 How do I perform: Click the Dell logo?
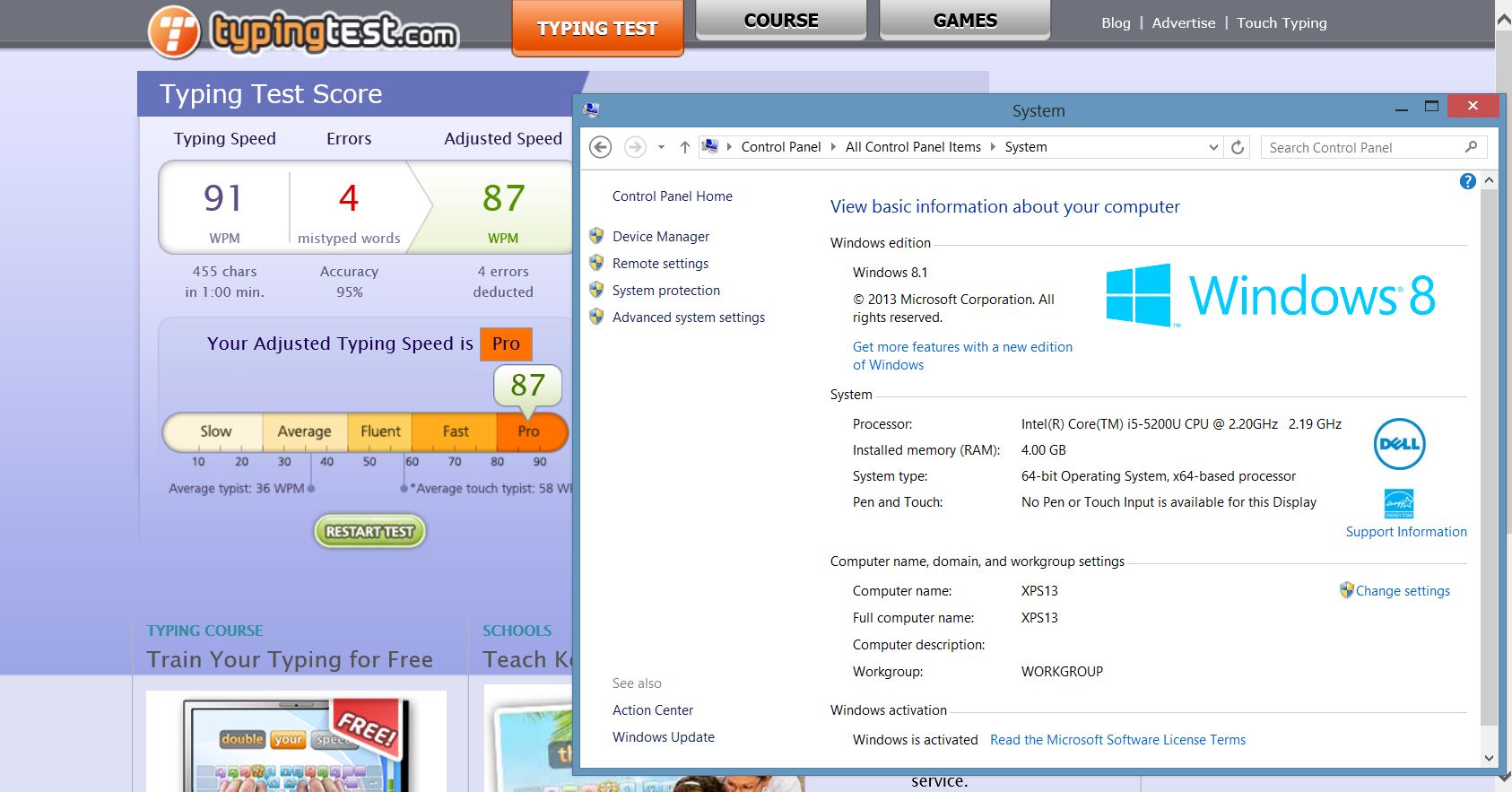1399,444
